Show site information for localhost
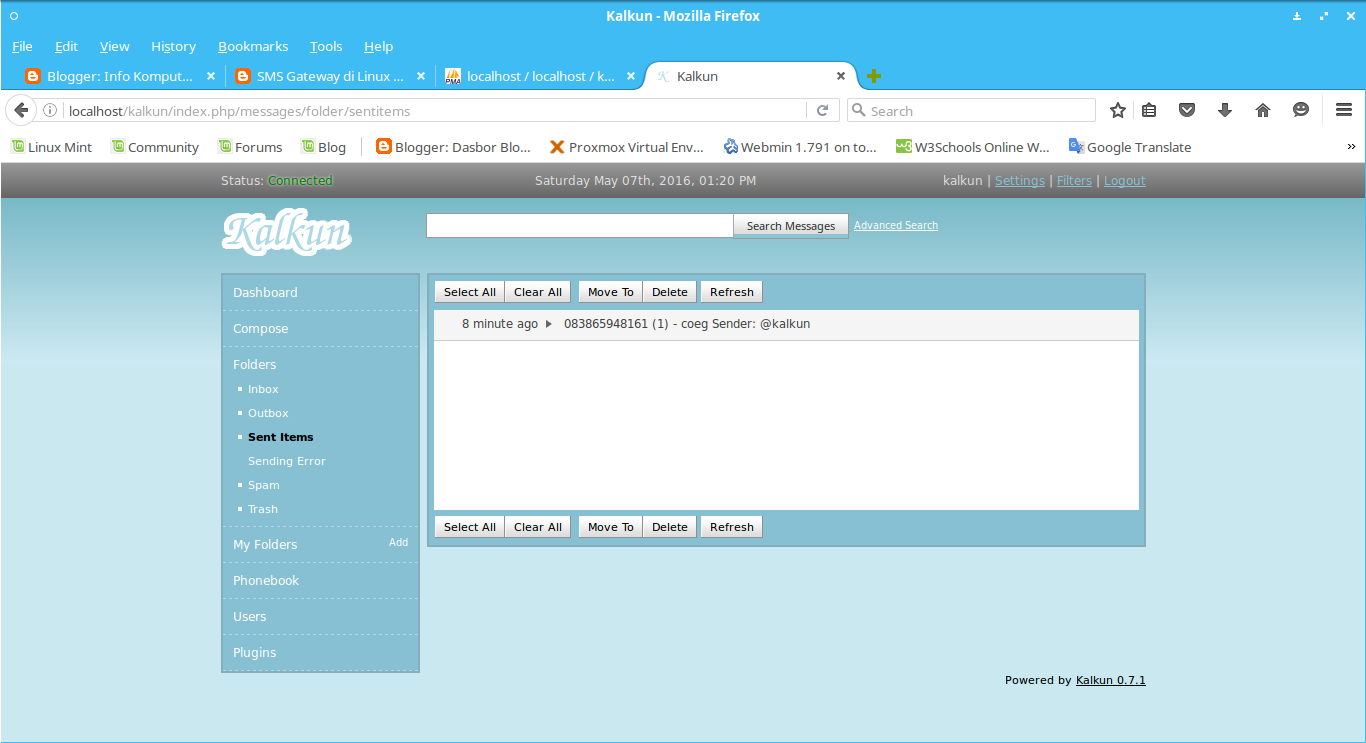Image resolution: width=1366 pixels, height=743 pixels. pyautogui.click(x=50, y=111)
